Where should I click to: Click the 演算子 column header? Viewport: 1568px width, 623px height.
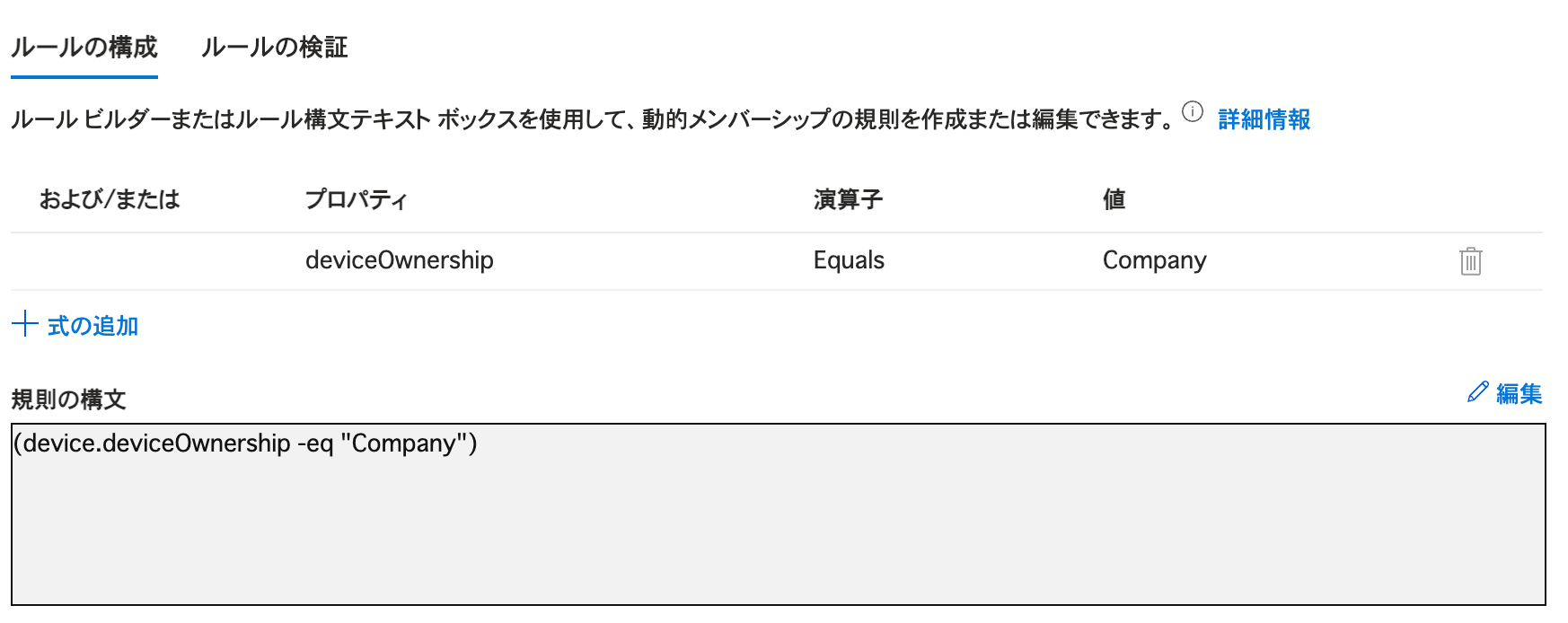click(x=848, y=199)
